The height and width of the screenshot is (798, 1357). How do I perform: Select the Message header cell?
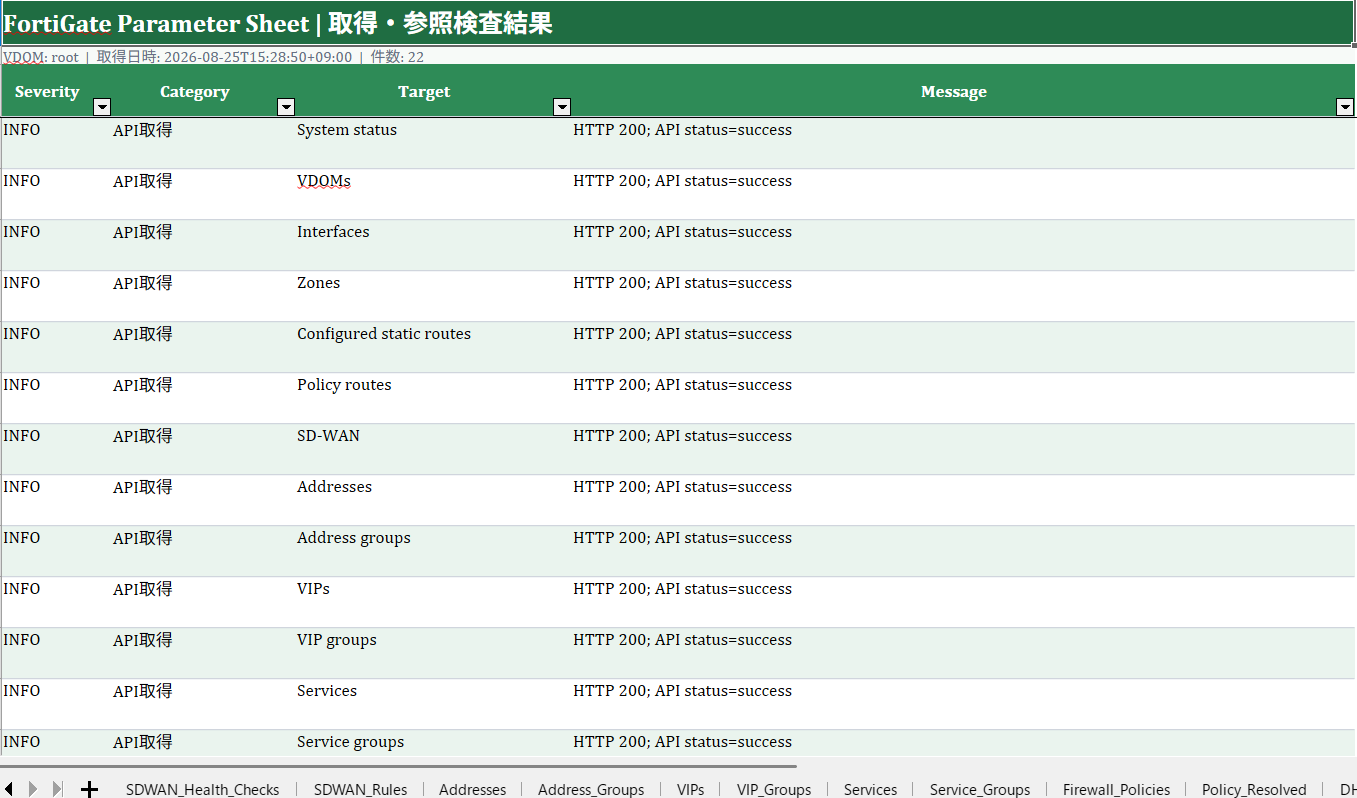[x=963, y=91]
